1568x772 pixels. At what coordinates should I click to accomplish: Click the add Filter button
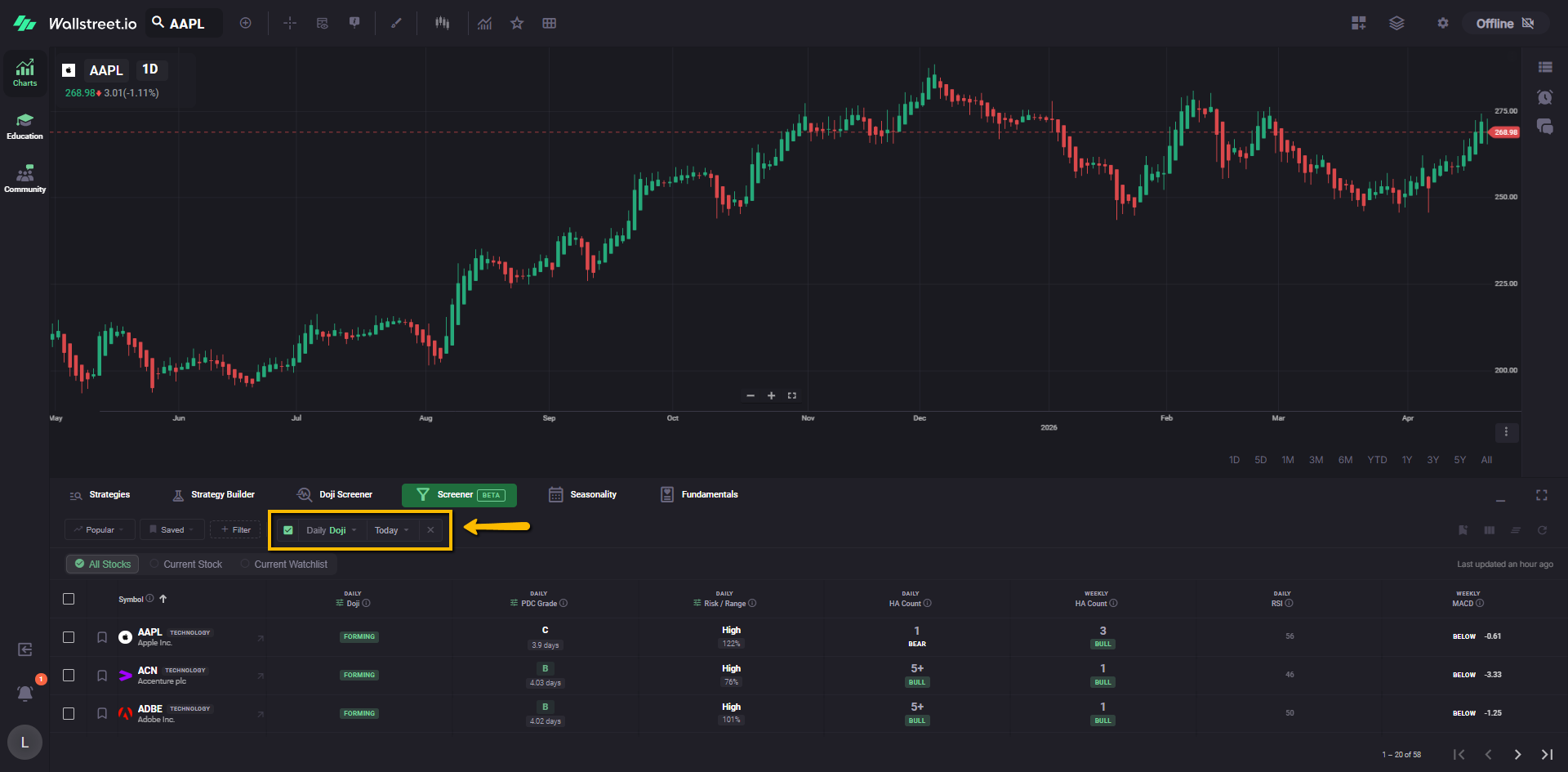pos(235,530)
